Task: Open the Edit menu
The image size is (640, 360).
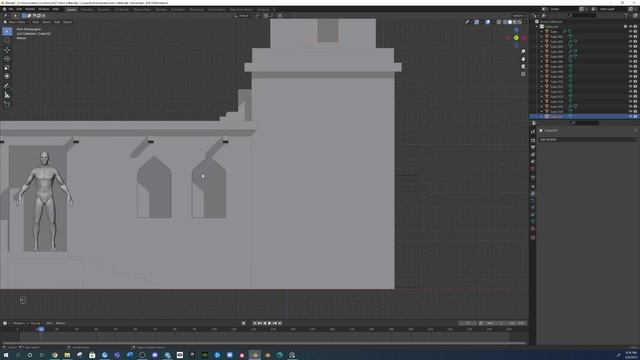Action: (x=19, y=9)
